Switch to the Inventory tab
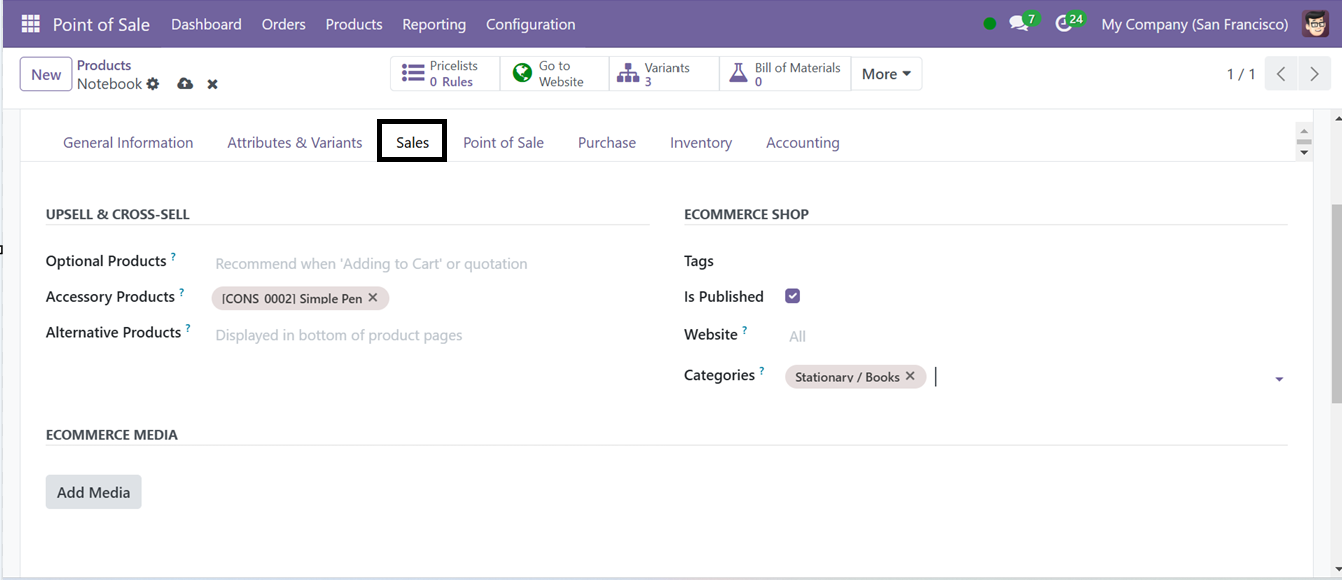Screen dimensions: 1342x580 tap(701, 143)
